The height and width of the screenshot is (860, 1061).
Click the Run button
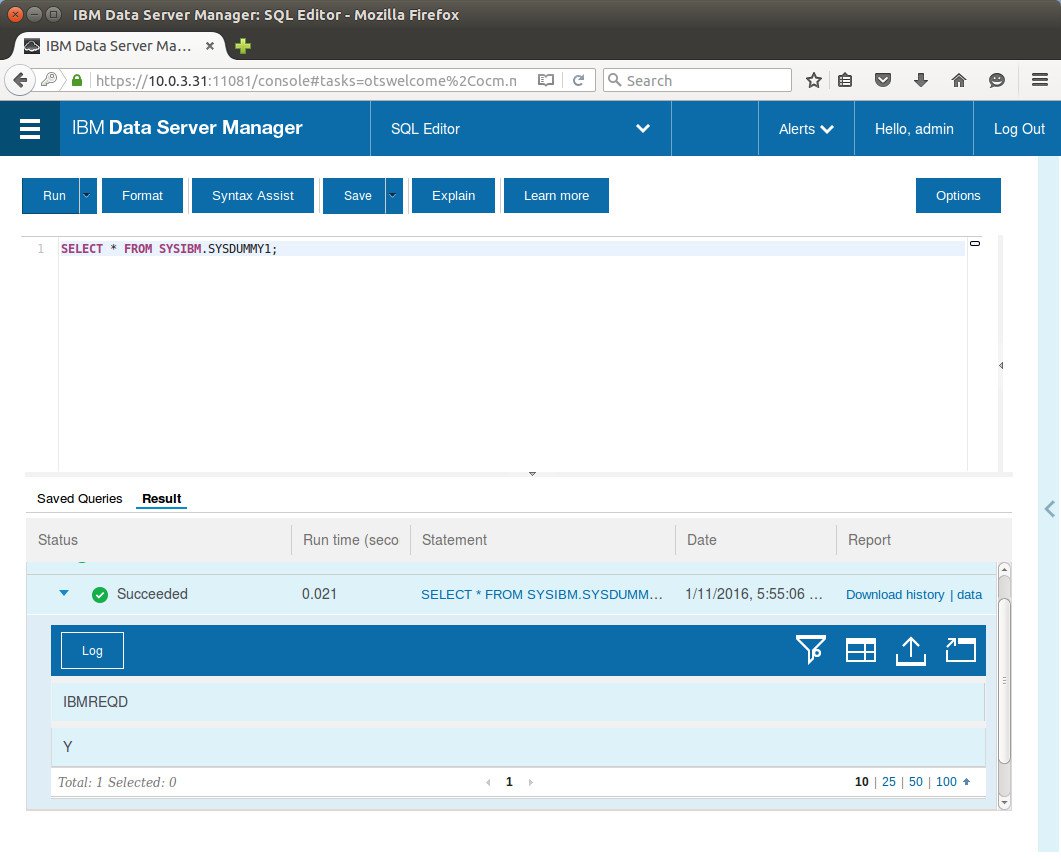coord(51,196)
